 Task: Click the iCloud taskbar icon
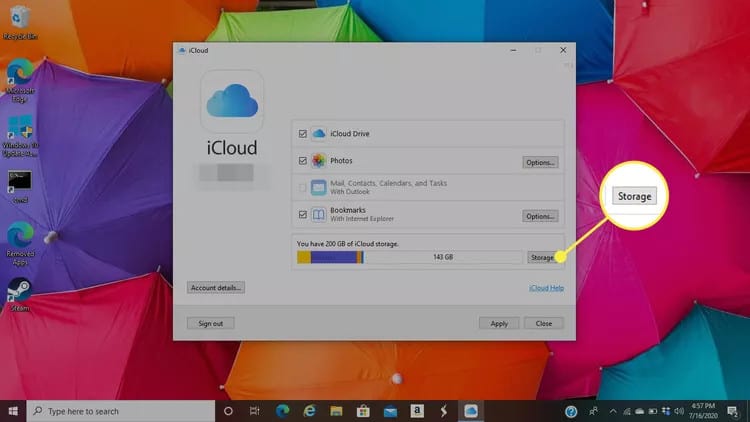pyautogui.click(x=471, y=411)
